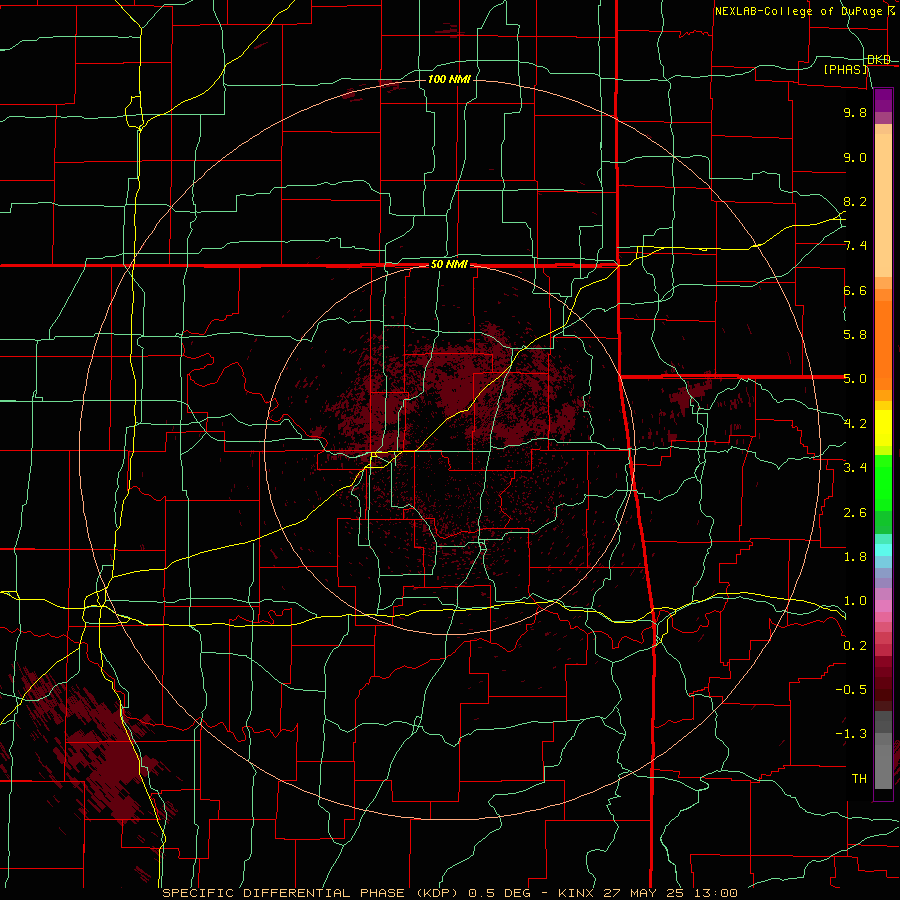Click the 7.4 legend value
The height and width of the screenshot is (900, 900).
coord(855,246)
